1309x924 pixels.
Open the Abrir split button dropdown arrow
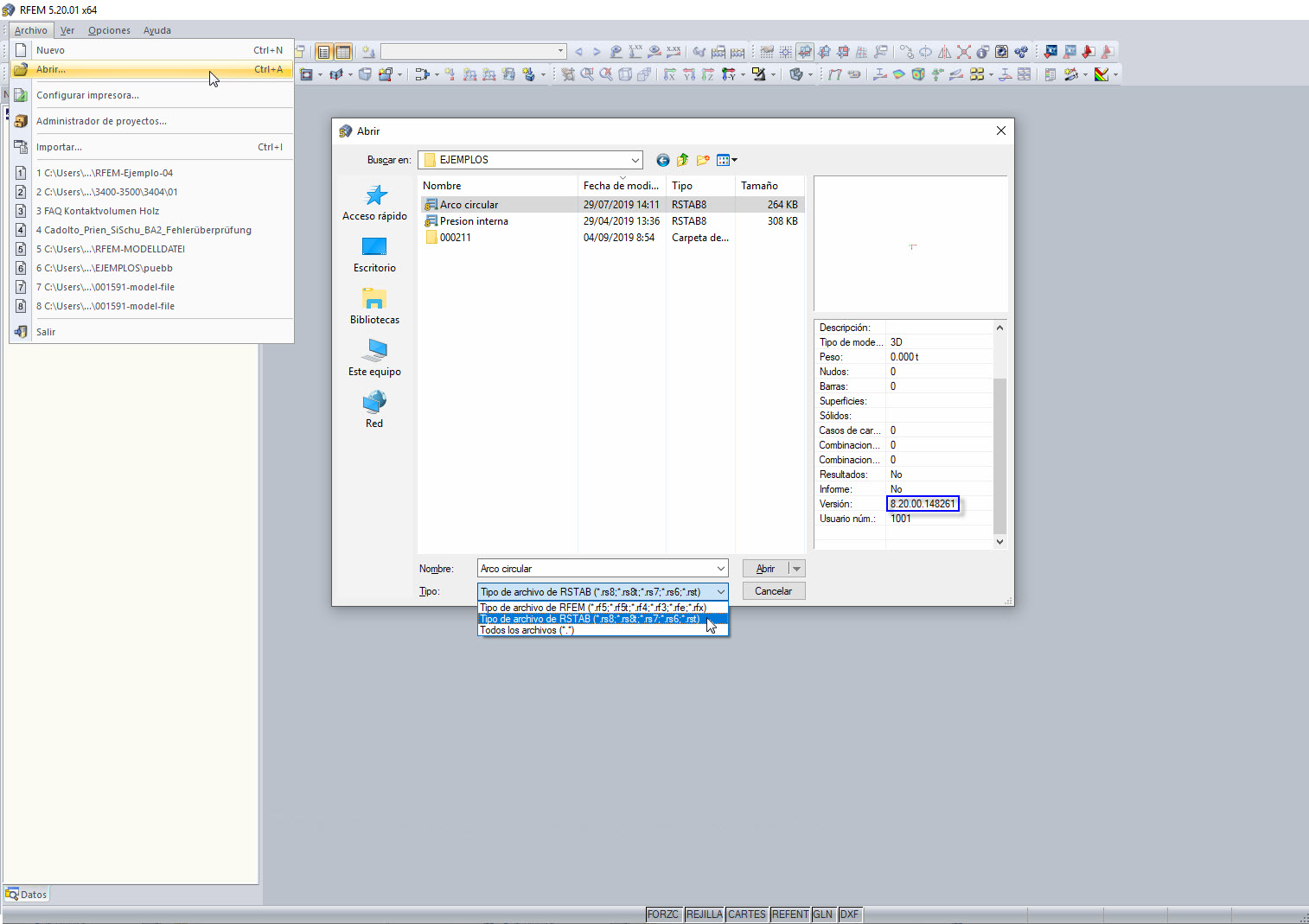[x=796, y=568]
